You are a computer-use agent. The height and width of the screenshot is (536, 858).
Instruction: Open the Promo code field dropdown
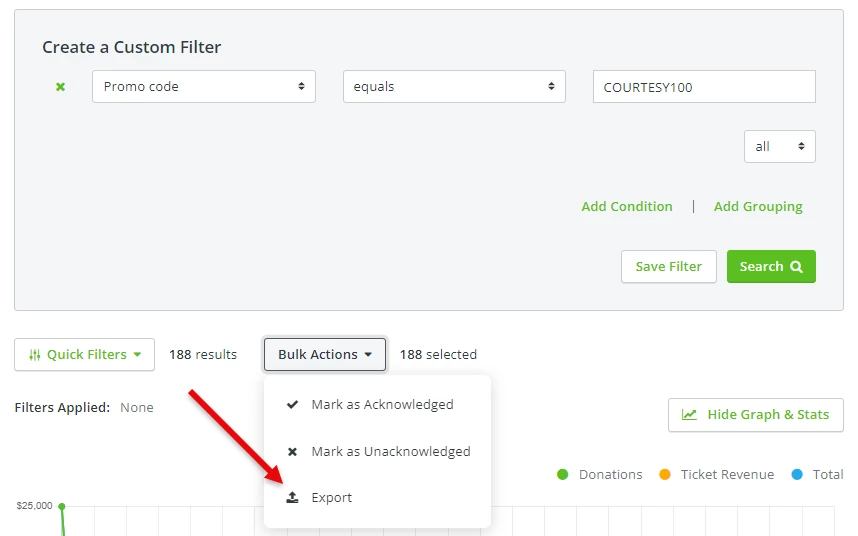(204, 86)
